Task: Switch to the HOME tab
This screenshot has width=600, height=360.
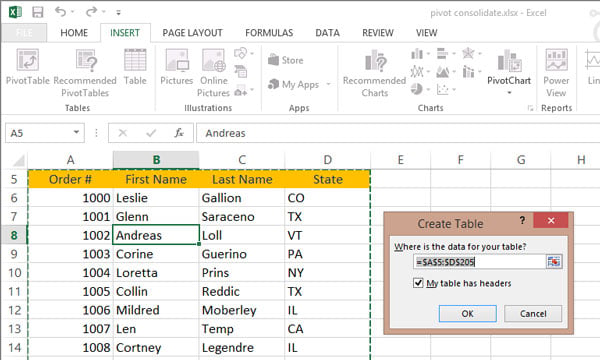Action: (74, 33)
